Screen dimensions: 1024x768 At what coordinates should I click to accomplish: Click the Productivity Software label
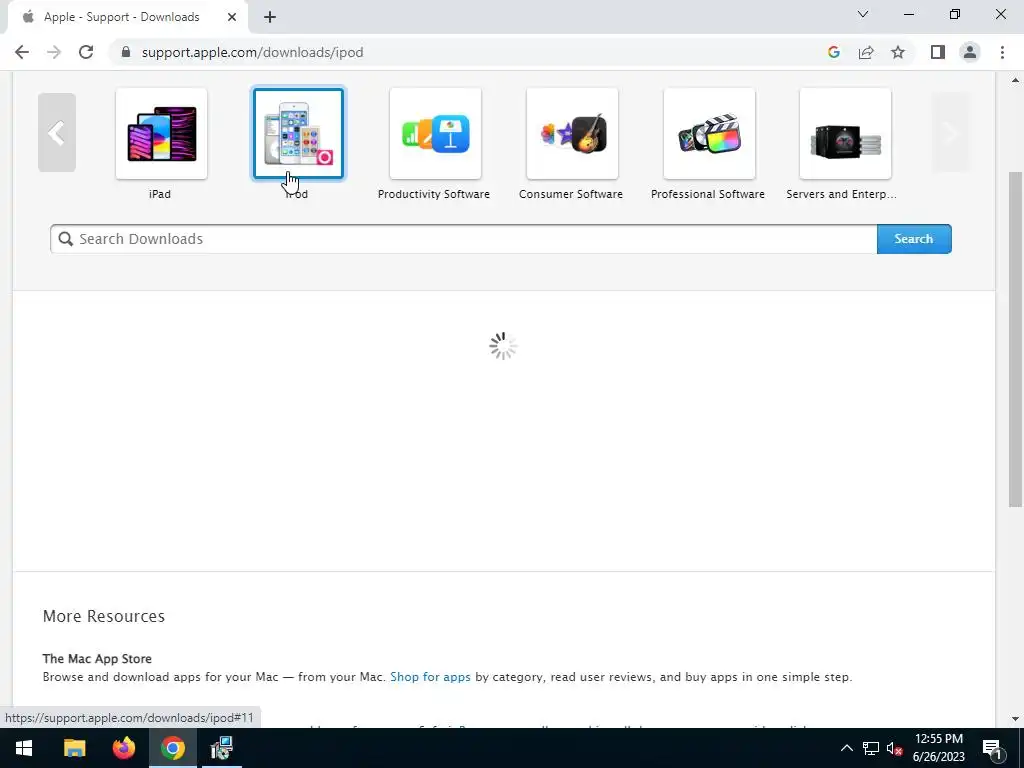click(434, 194)
